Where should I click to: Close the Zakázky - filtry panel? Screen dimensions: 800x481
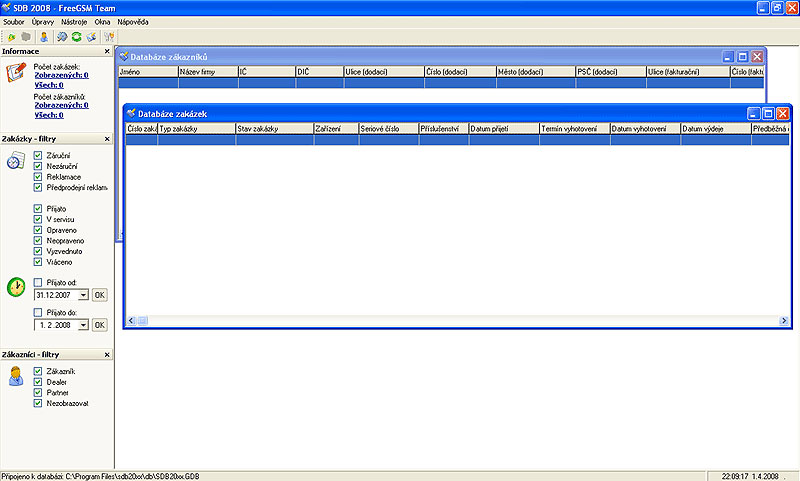click(107, 139)
